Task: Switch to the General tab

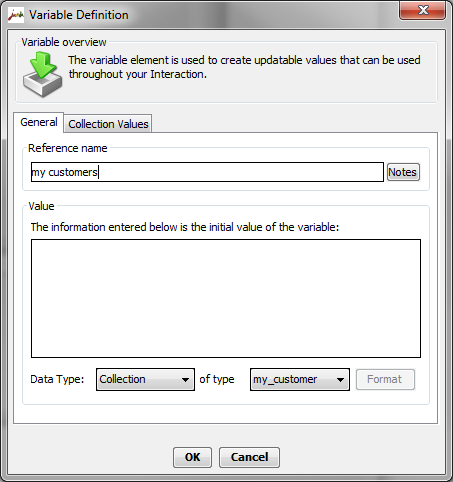Action: (39, 122)
